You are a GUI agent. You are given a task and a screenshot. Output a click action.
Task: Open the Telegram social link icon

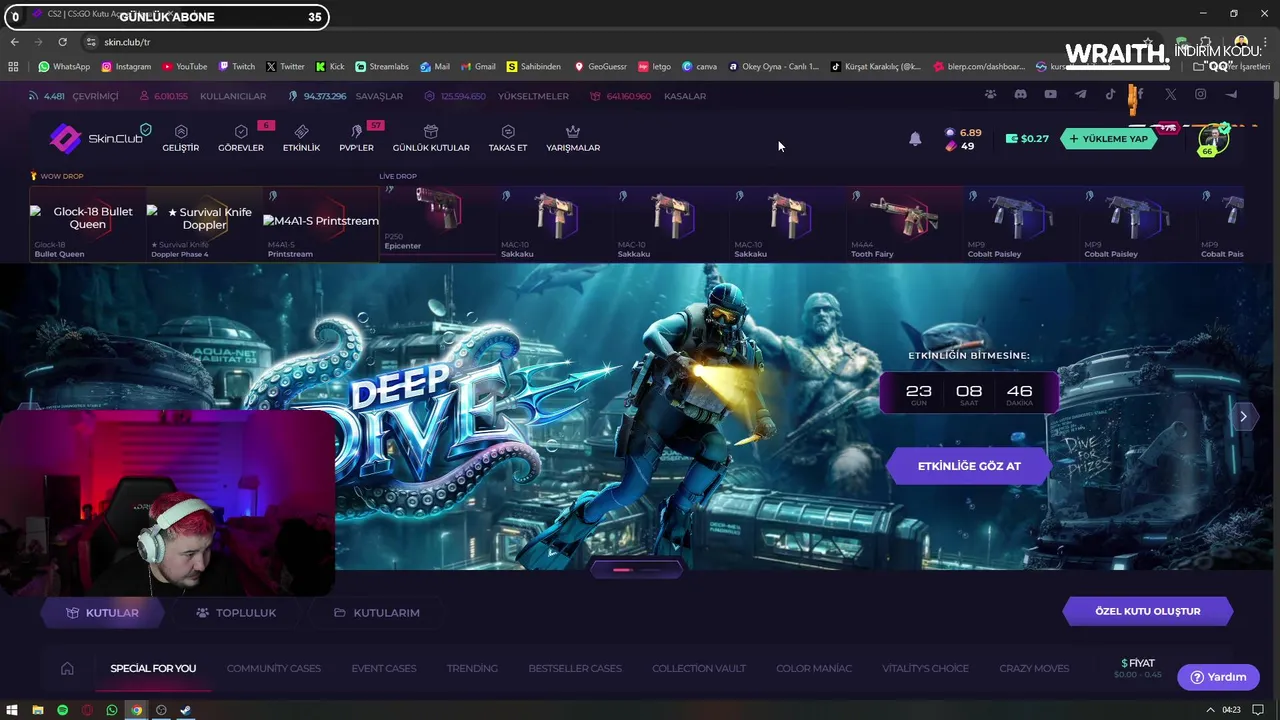[1080, 95]
